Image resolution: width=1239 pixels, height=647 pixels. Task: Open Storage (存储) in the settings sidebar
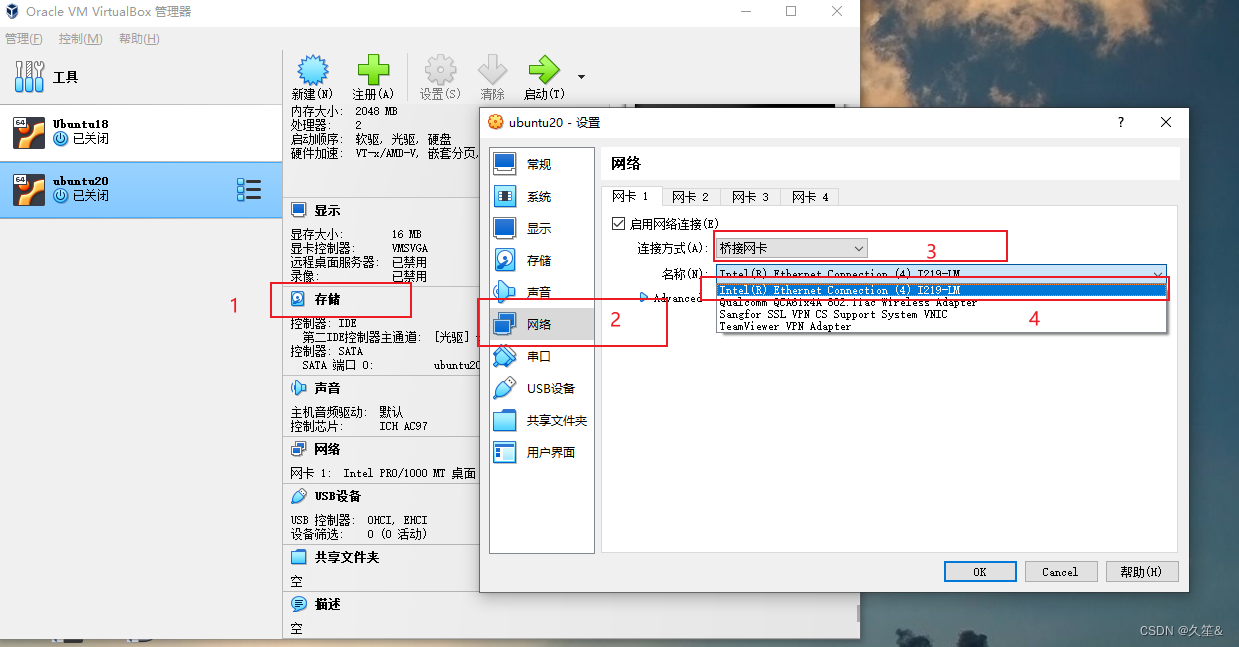(x=543, y=260)
